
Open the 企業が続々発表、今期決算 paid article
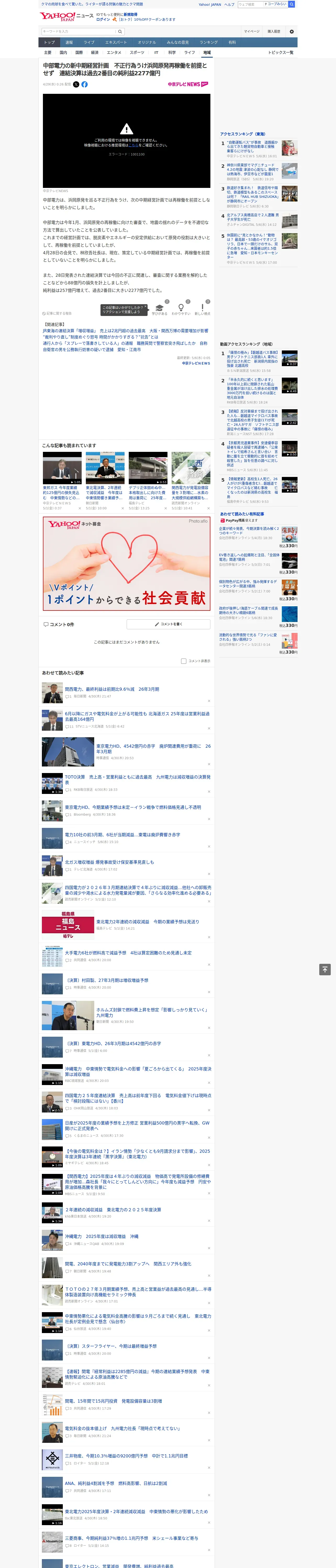249,531
